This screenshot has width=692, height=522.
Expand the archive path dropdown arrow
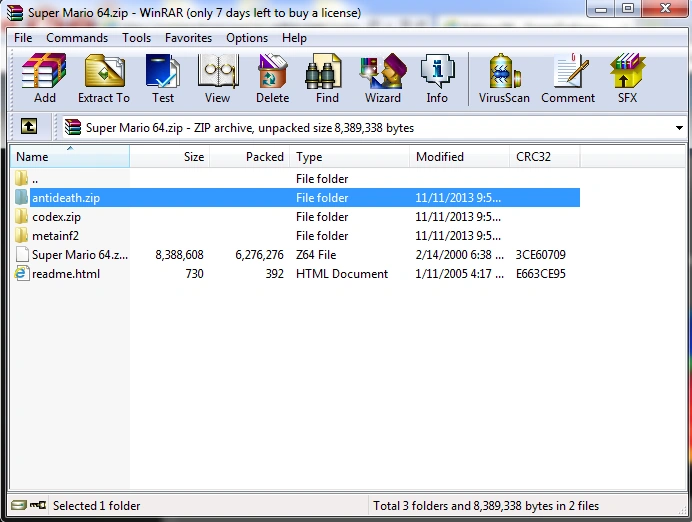pos(679,128)
